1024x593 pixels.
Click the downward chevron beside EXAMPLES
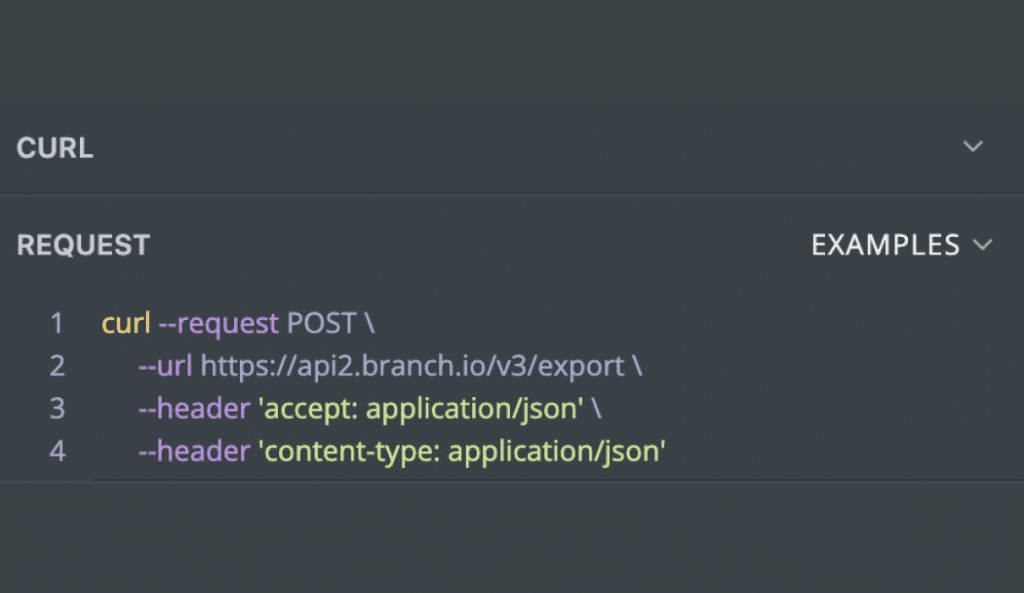tap(984, 245)
